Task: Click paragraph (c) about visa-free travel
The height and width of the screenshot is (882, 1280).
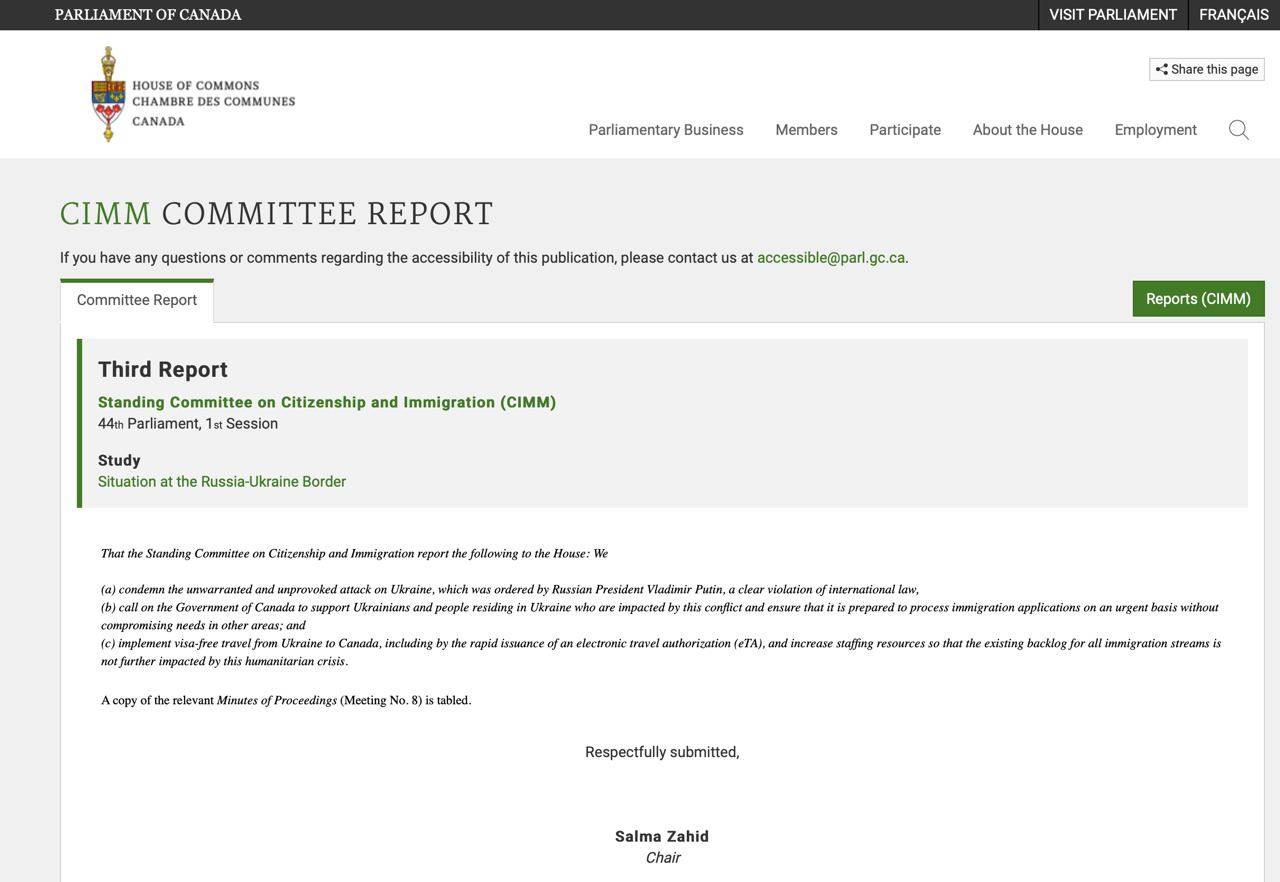Action: click(661, 652)
